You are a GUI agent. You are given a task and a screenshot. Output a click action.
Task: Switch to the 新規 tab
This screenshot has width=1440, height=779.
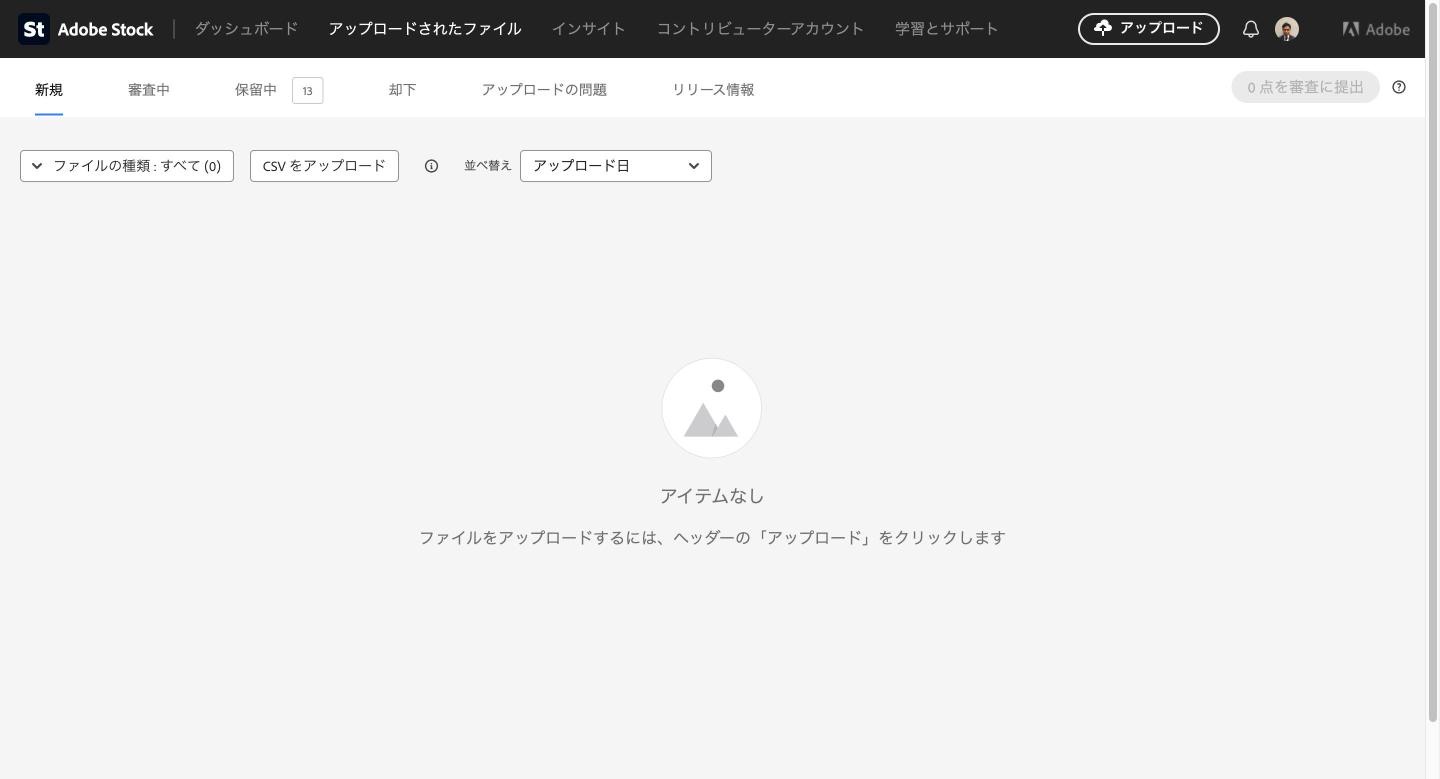(x=49, y=89)
